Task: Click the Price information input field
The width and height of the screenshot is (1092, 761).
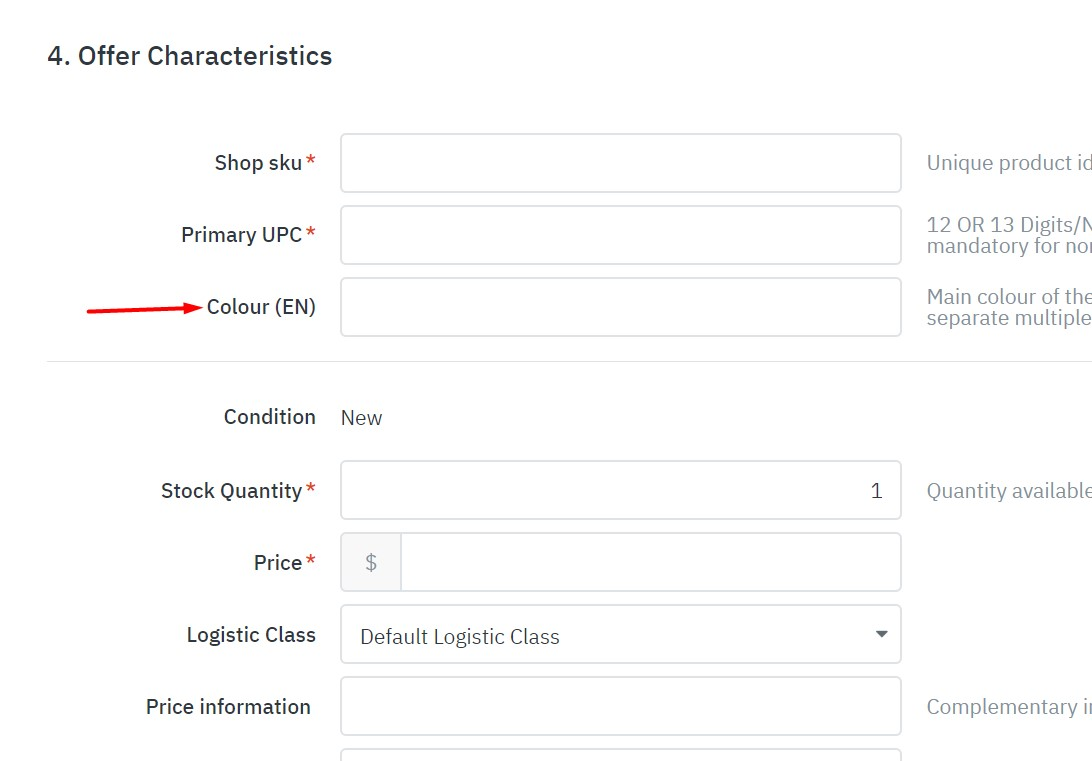Action: tap(620, 707)
